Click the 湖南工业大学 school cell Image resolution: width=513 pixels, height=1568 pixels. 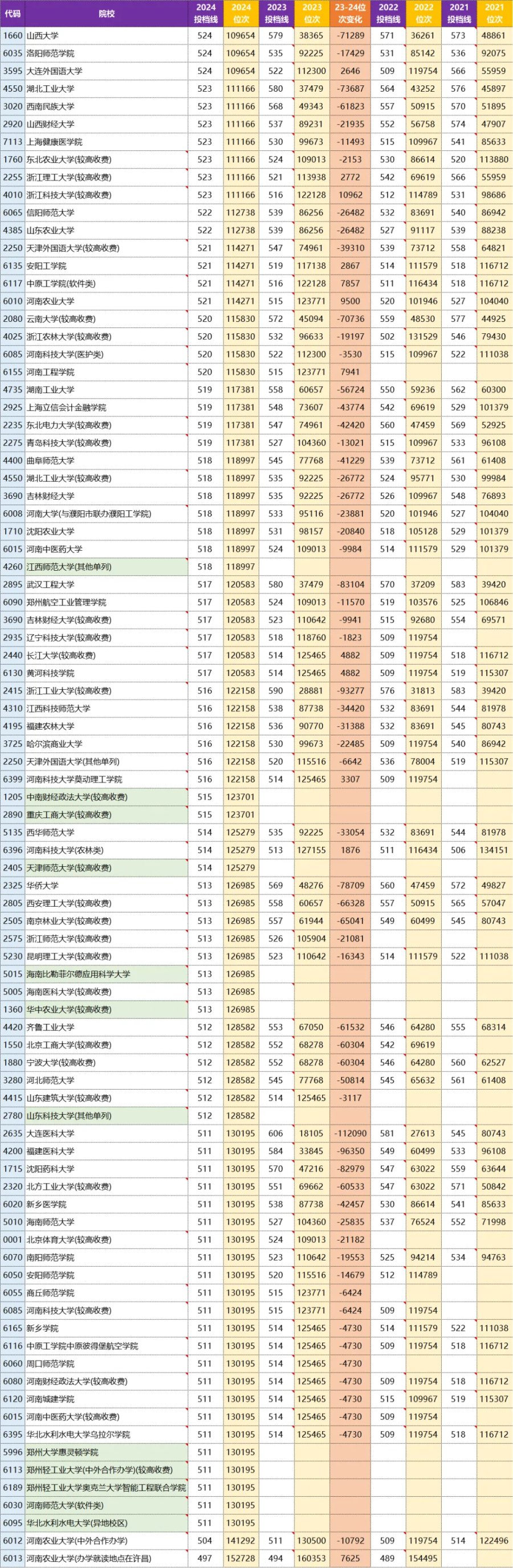(x=106, y=390)
